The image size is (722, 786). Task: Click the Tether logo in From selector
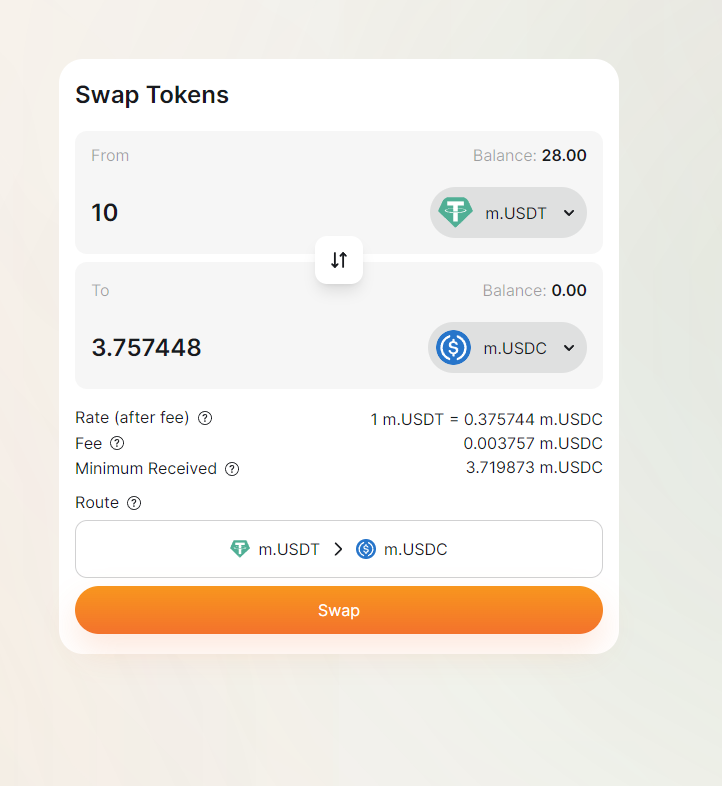[x=456, y=212]
